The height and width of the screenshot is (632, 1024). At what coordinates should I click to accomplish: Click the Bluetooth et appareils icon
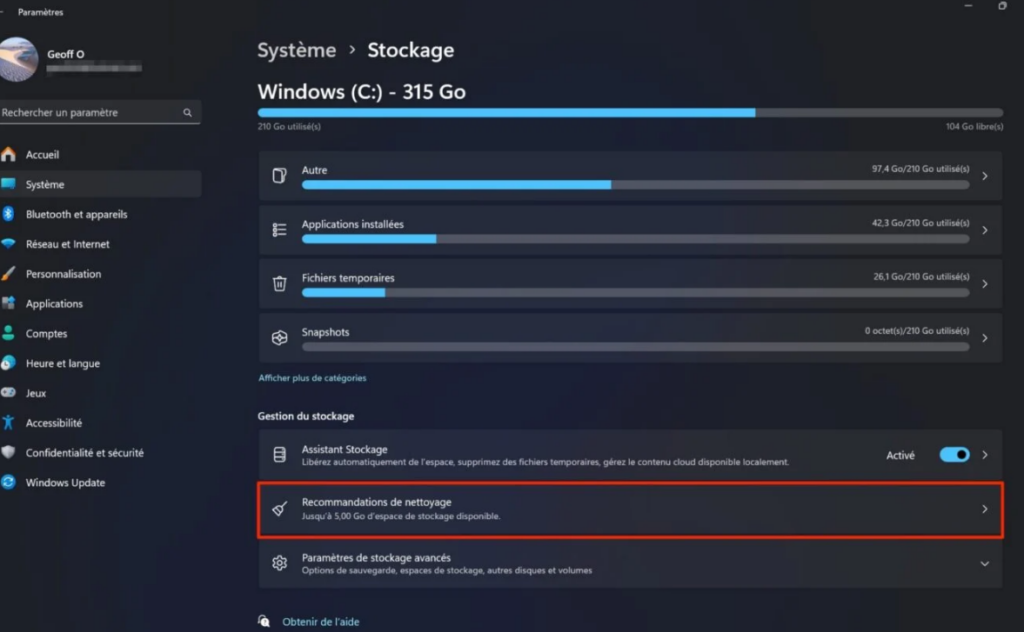pos(8,214)
